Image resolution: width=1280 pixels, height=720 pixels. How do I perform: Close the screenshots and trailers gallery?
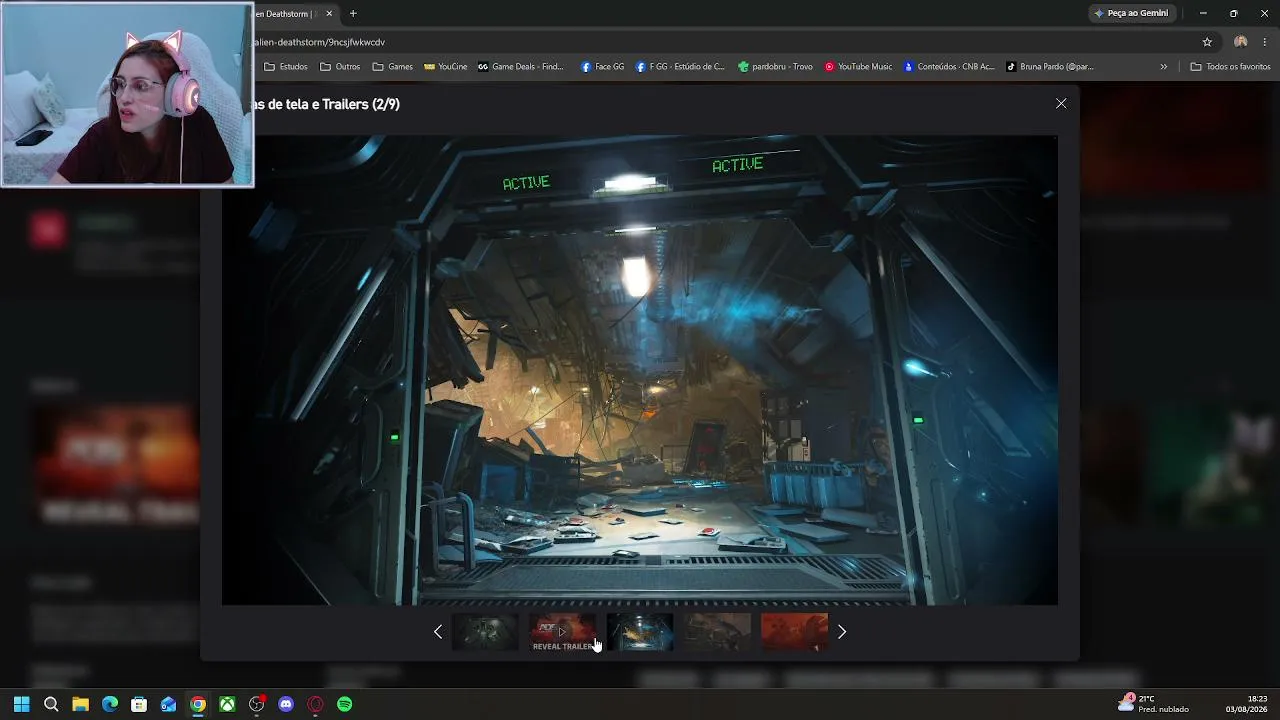[1061, 103]
